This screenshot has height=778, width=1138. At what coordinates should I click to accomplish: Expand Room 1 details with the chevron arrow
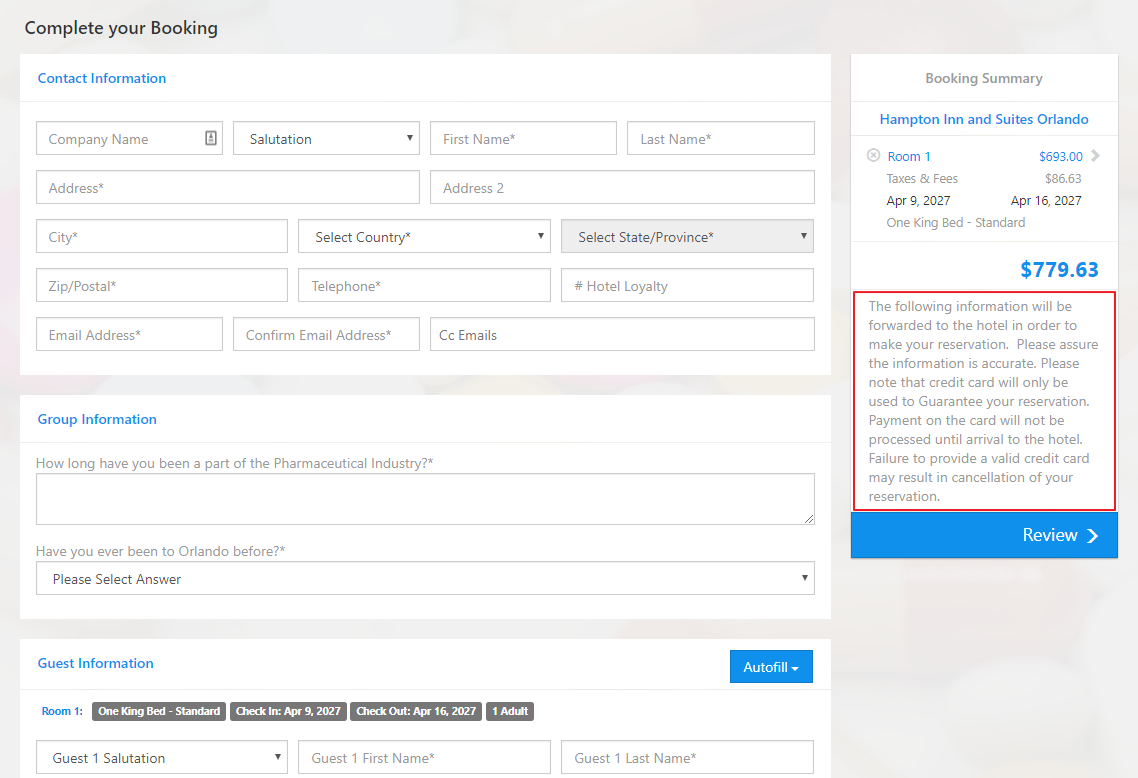click(1095, 155)
